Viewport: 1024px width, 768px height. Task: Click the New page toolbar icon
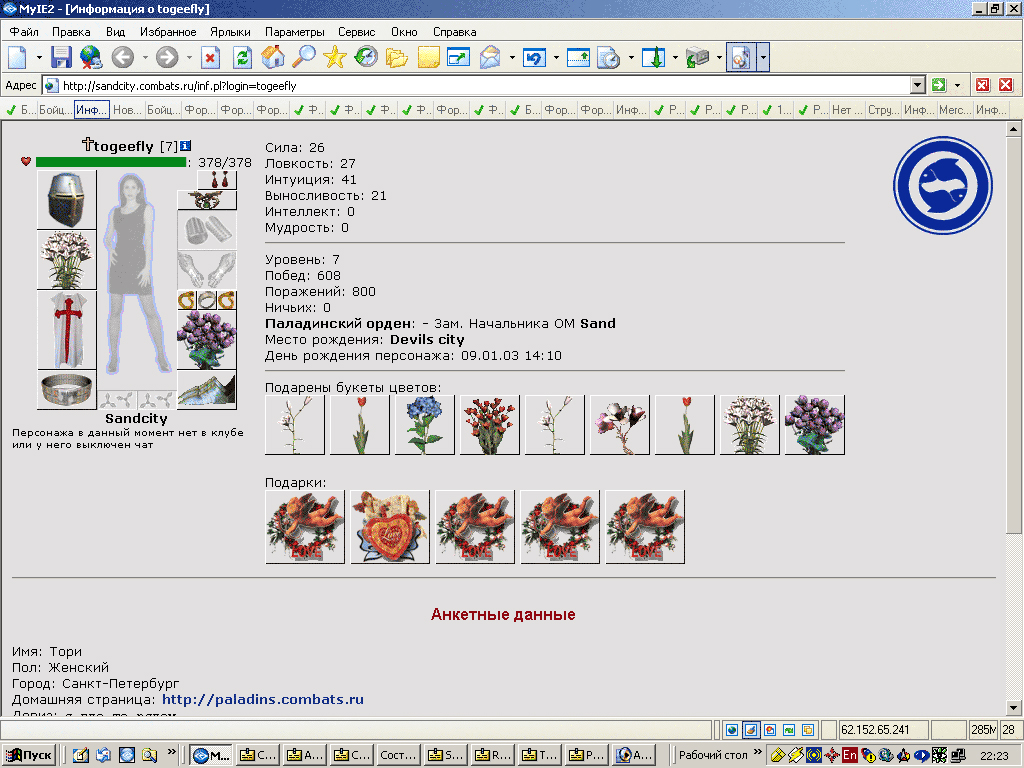(x=18, y=57)
